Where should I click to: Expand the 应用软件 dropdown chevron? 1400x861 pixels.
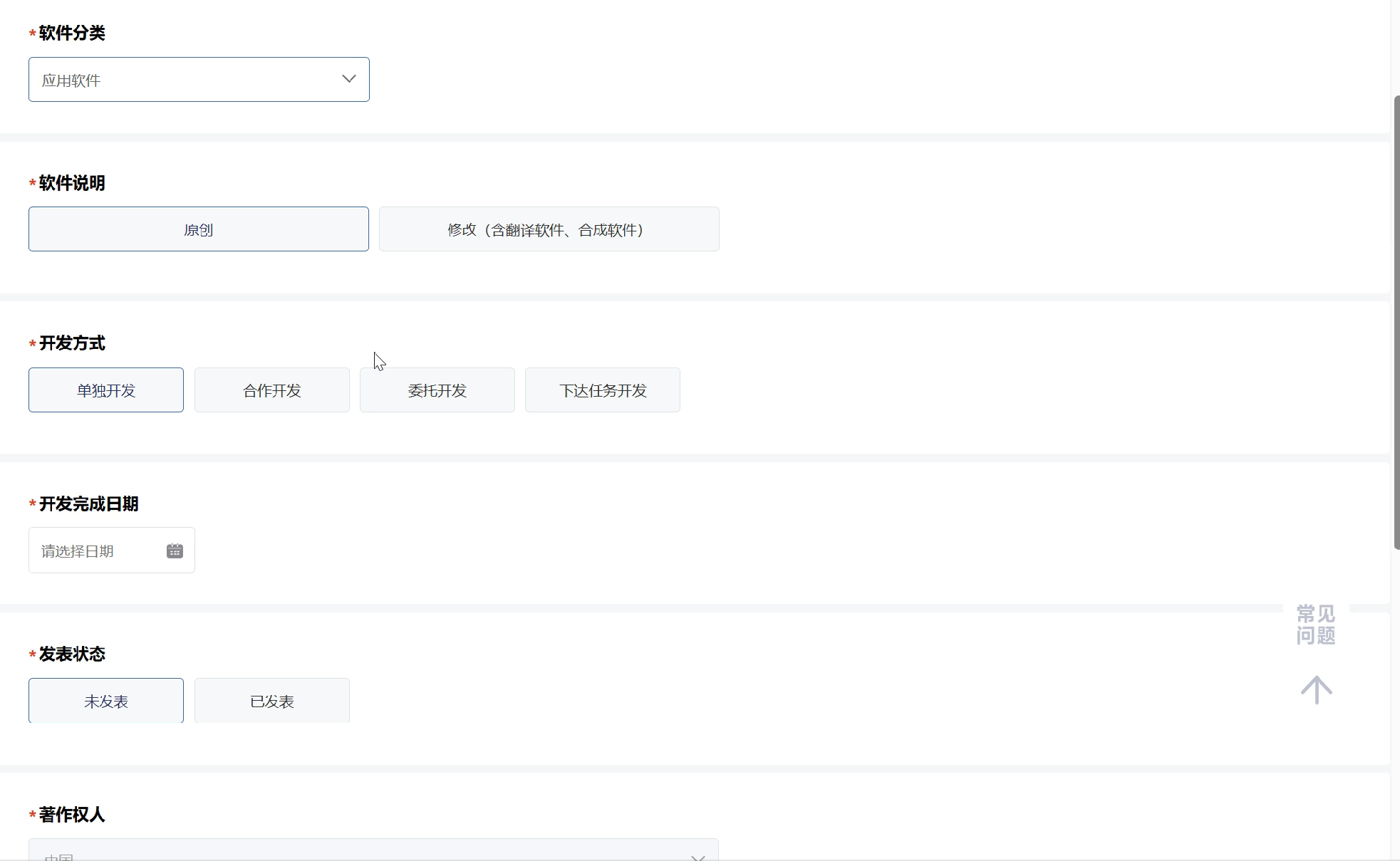point(348,79)
